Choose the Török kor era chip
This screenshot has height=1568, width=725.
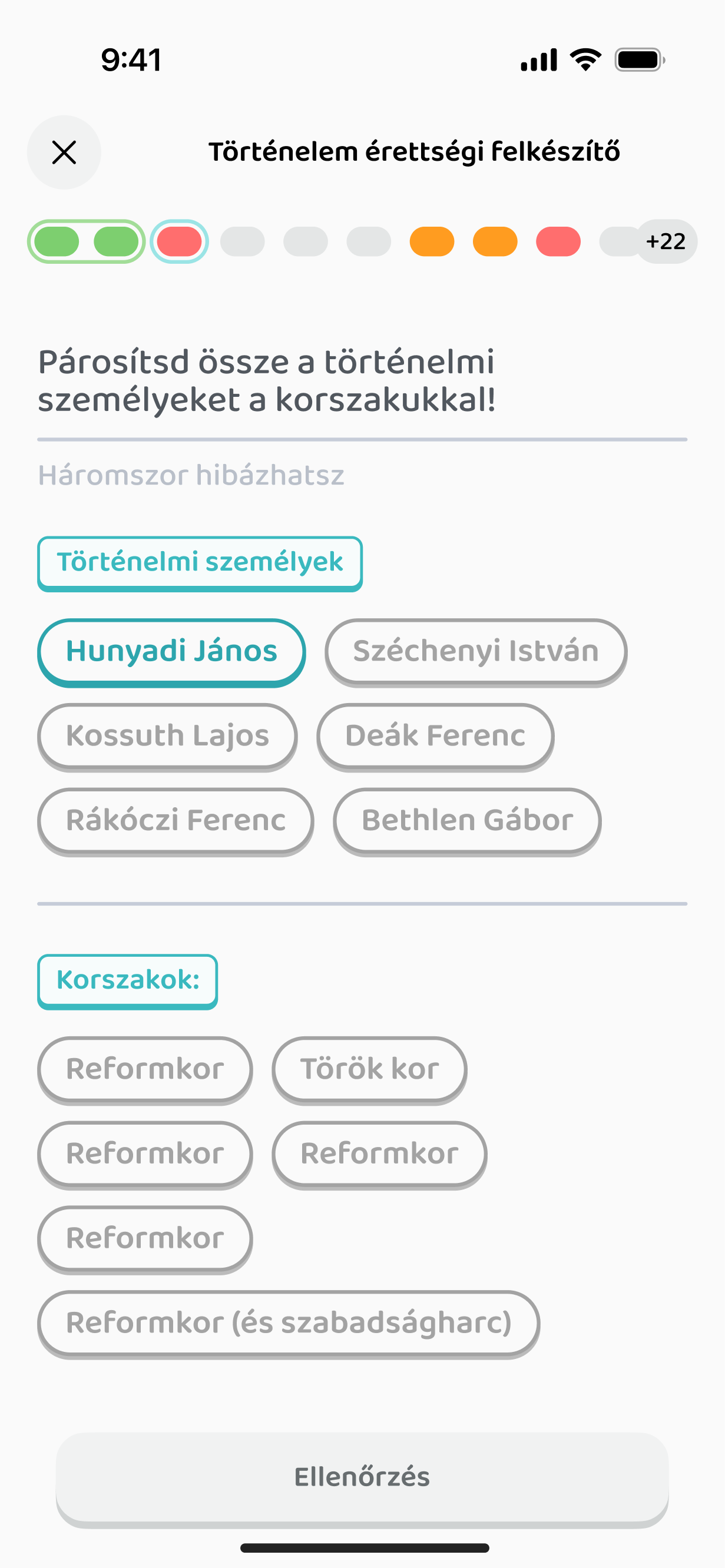pos(369,1069)
